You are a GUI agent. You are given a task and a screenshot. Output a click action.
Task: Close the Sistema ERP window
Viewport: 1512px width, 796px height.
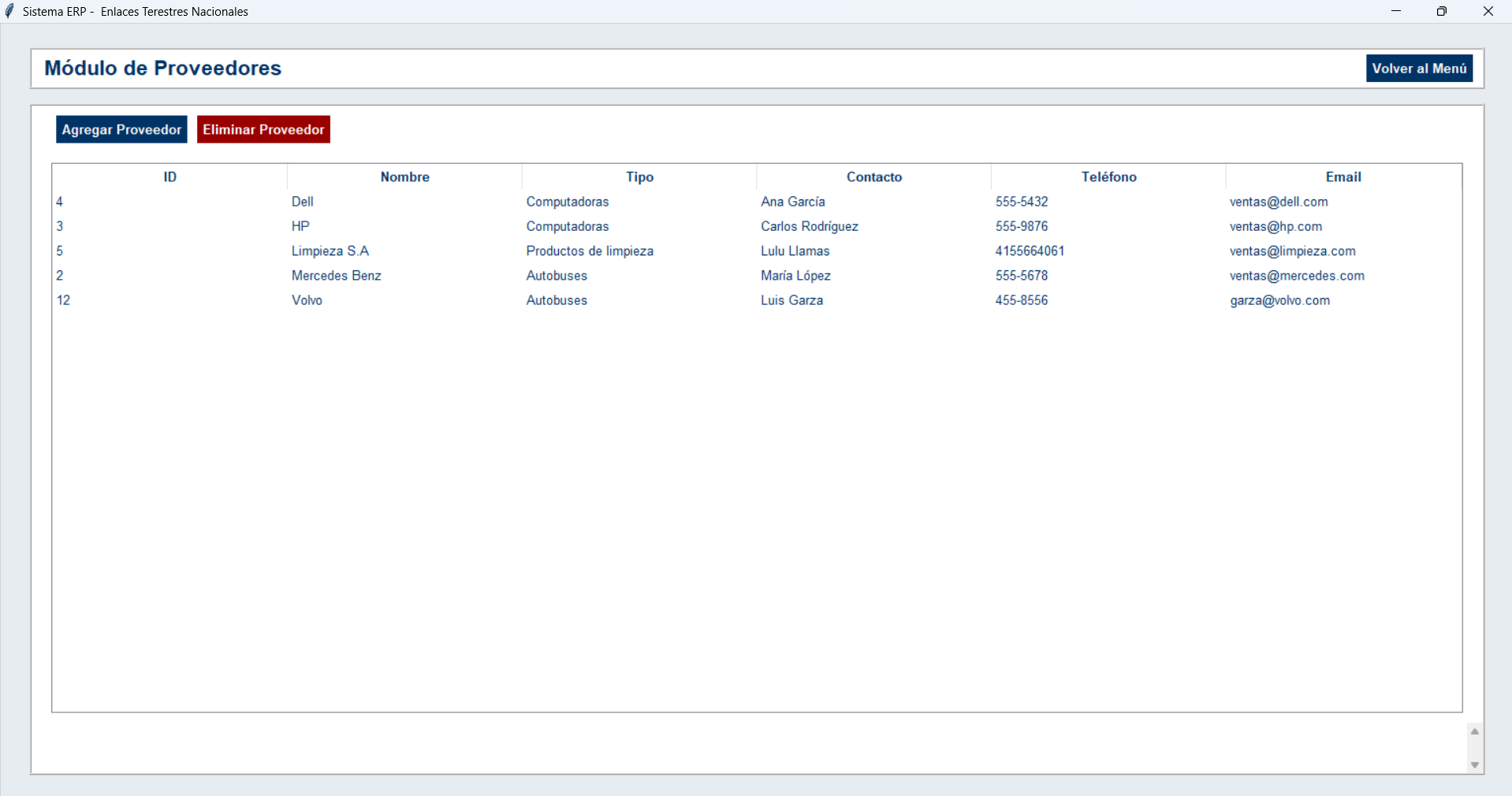click(x=1488, y=11)
